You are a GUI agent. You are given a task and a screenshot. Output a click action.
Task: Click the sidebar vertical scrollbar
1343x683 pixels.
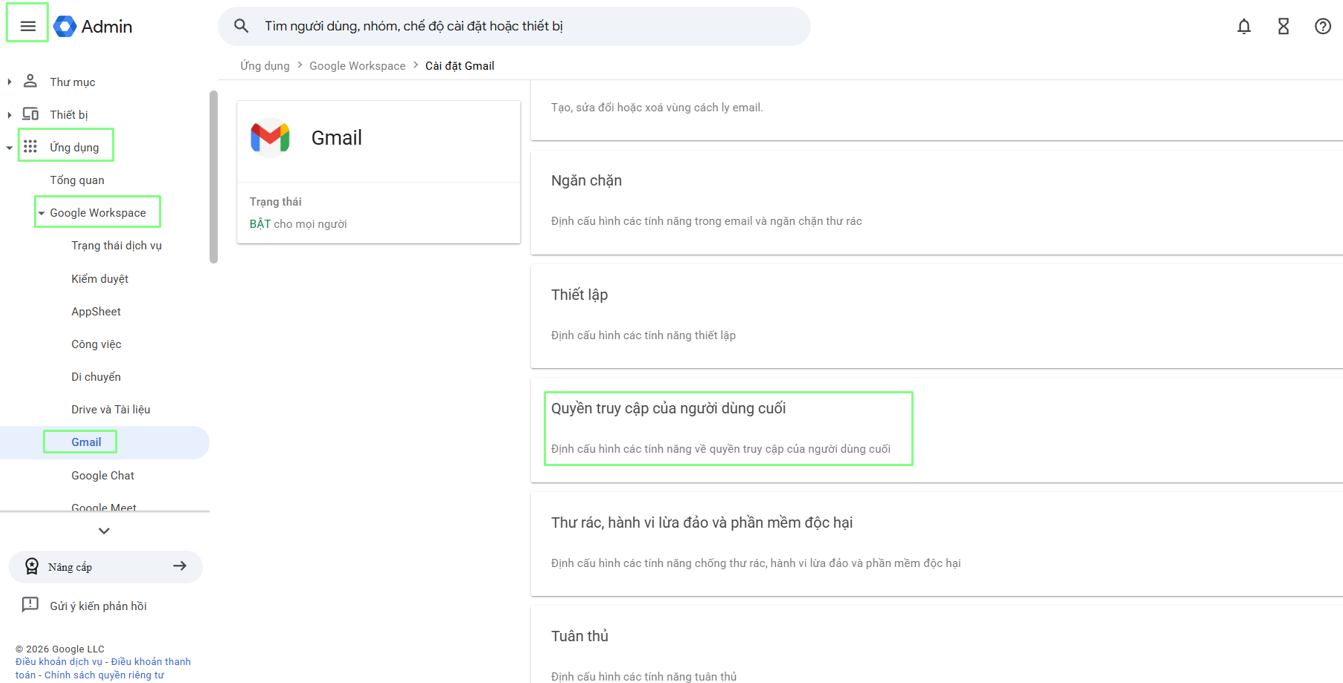tap(213, 177)
